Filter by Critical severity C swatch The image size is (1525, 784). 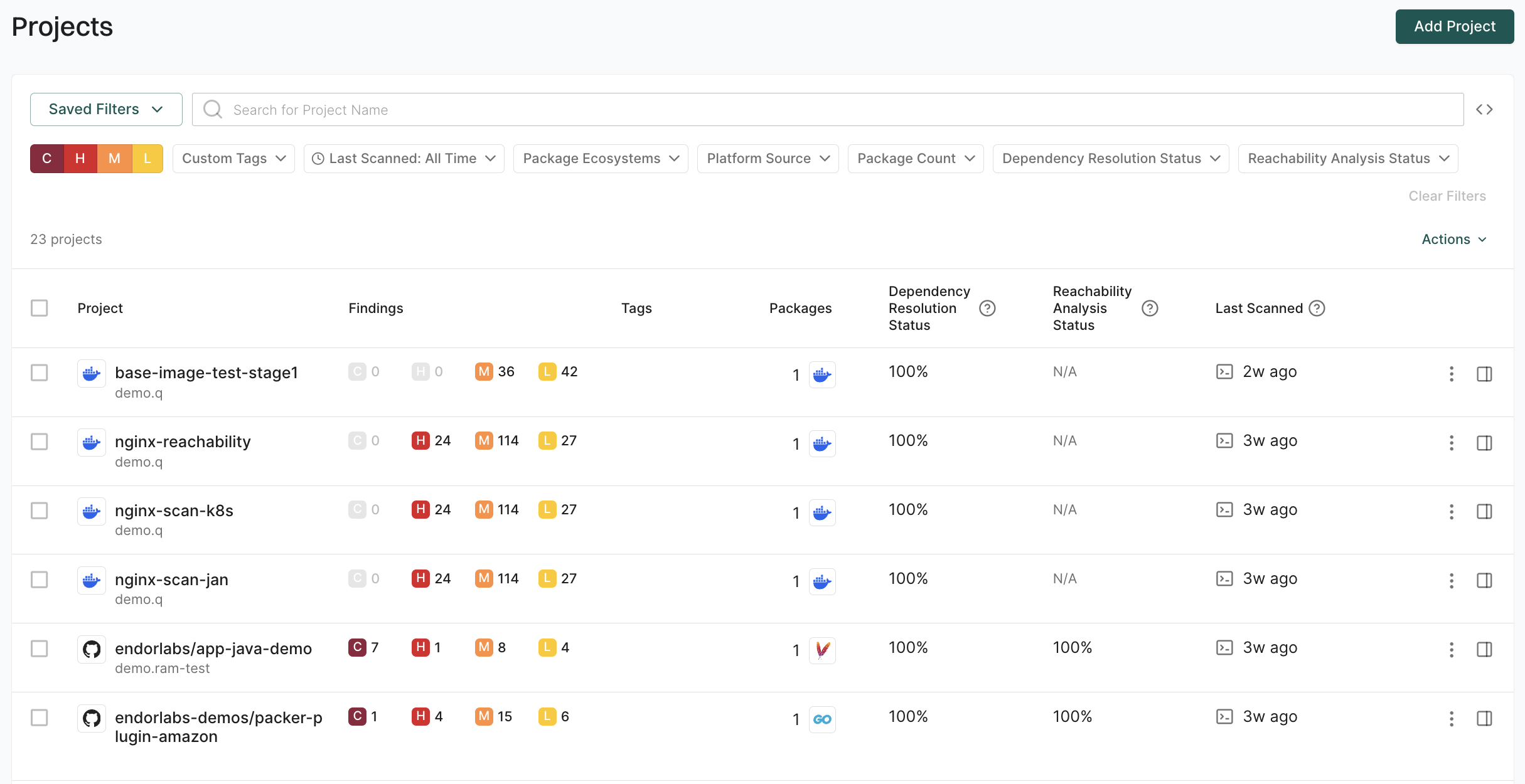click(47, 159)
